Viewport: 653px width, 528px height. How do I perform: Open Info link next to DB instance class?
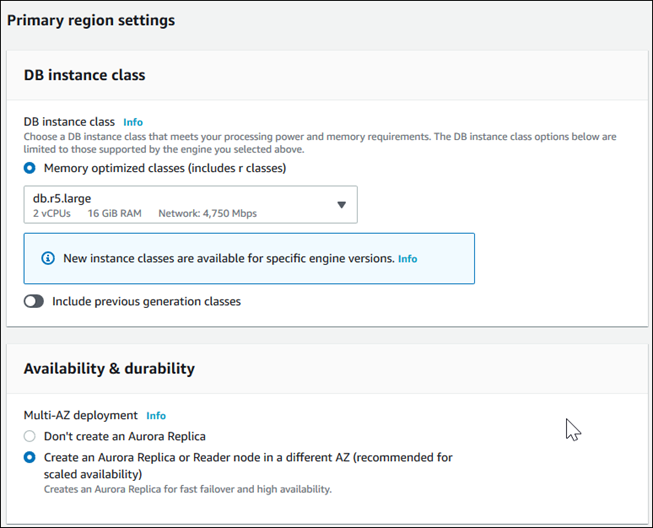click(133, 122)
